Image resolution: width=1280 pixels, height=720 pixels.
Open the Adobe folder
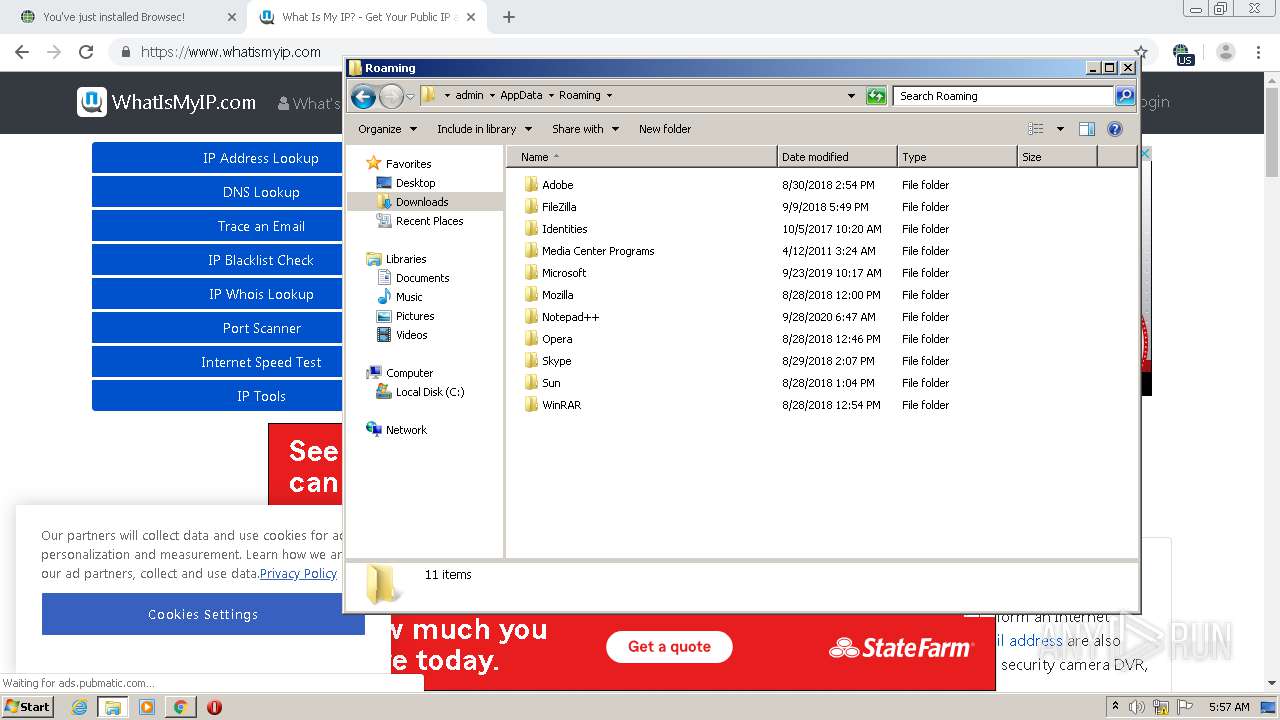[557, 185]
